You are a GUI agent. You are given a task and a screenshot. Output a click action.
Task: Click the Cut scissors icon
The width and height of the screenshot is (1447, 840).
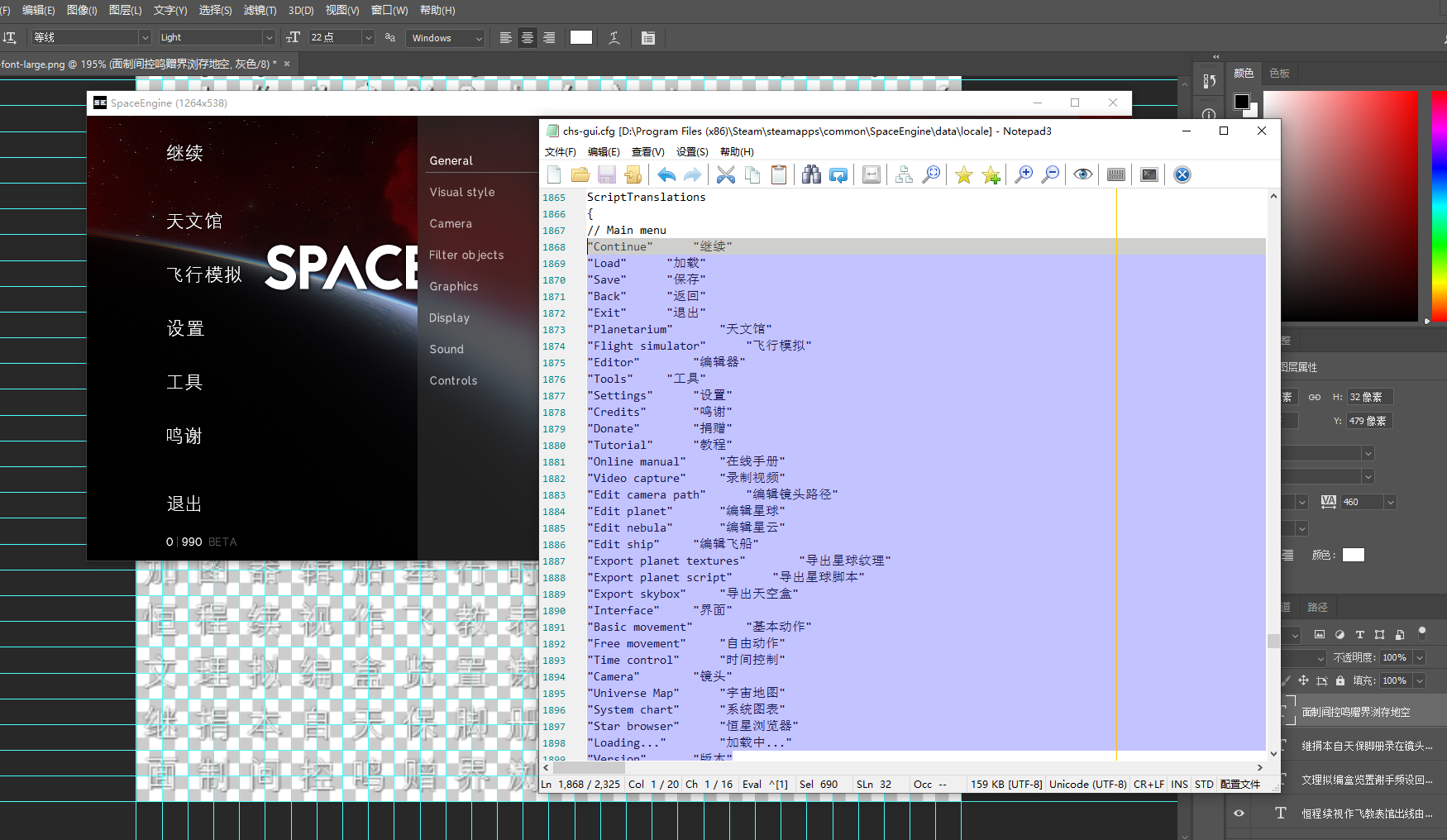click(x=725, y=174)
